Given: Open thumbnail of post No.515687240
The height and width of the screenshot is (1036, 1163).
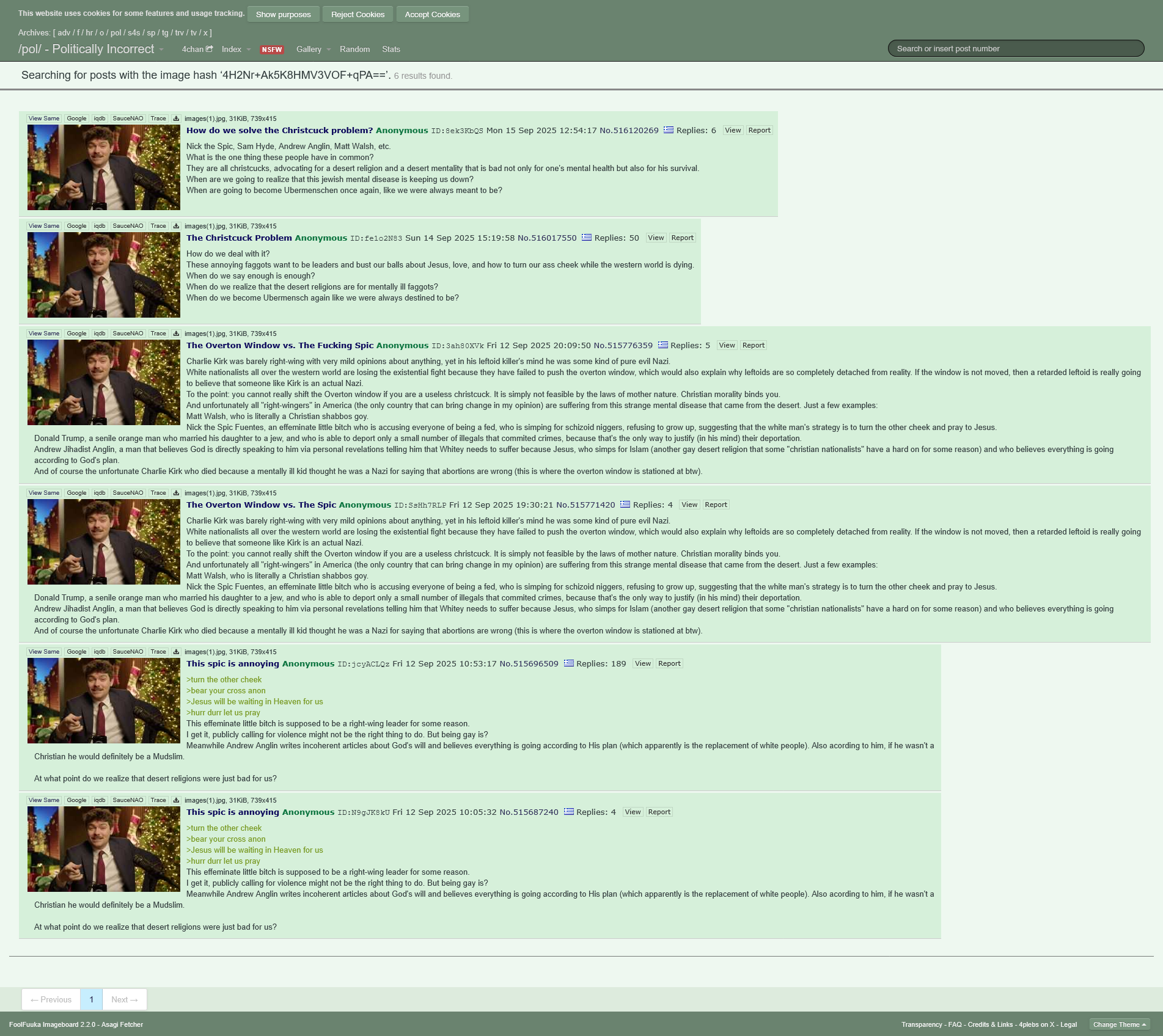Looking at the screenshot, I should [x=104, y=849].
